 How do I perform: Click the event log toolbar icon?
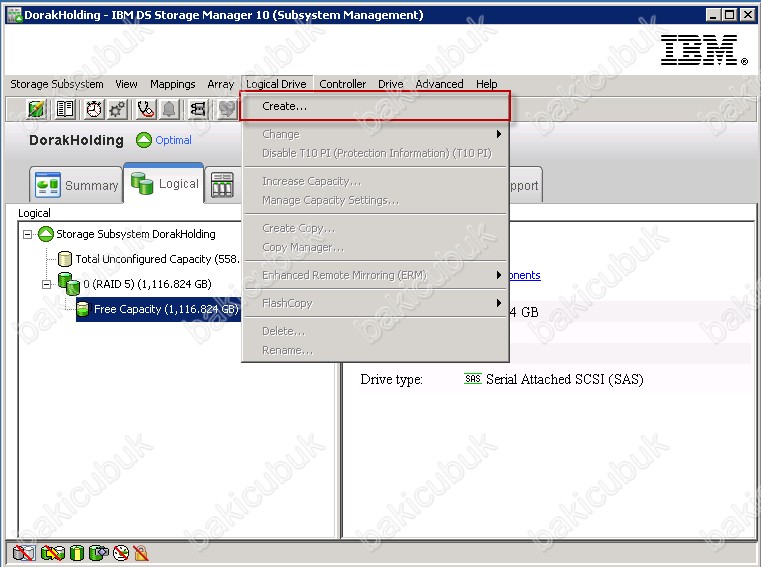tap(198, 109)
